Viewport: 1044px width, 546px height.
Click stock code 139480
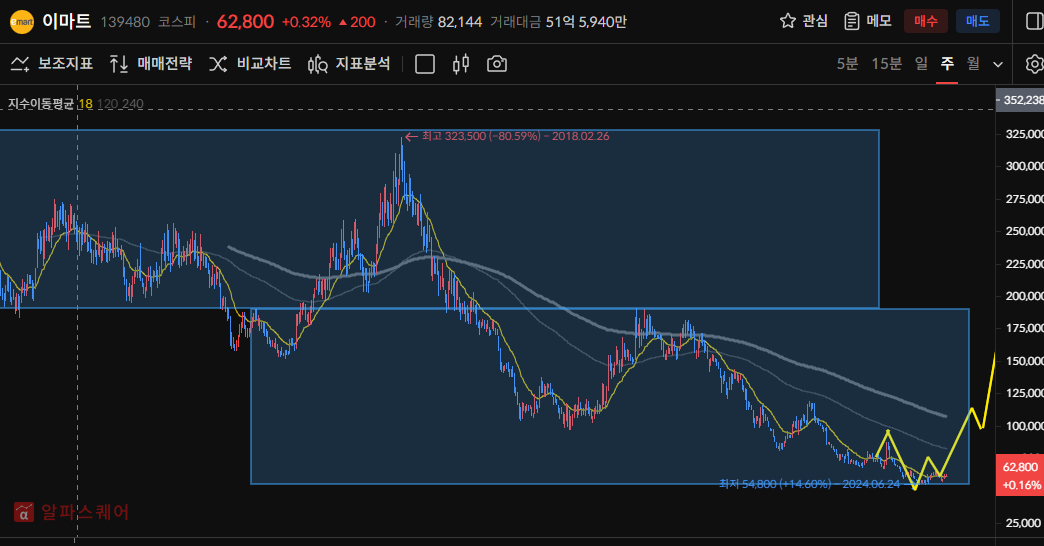[125, 22]
